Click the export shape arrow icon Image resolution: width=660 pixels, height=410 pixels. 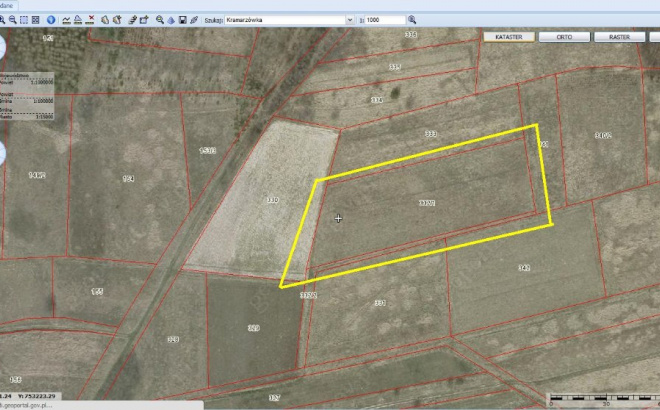[144, 20]
